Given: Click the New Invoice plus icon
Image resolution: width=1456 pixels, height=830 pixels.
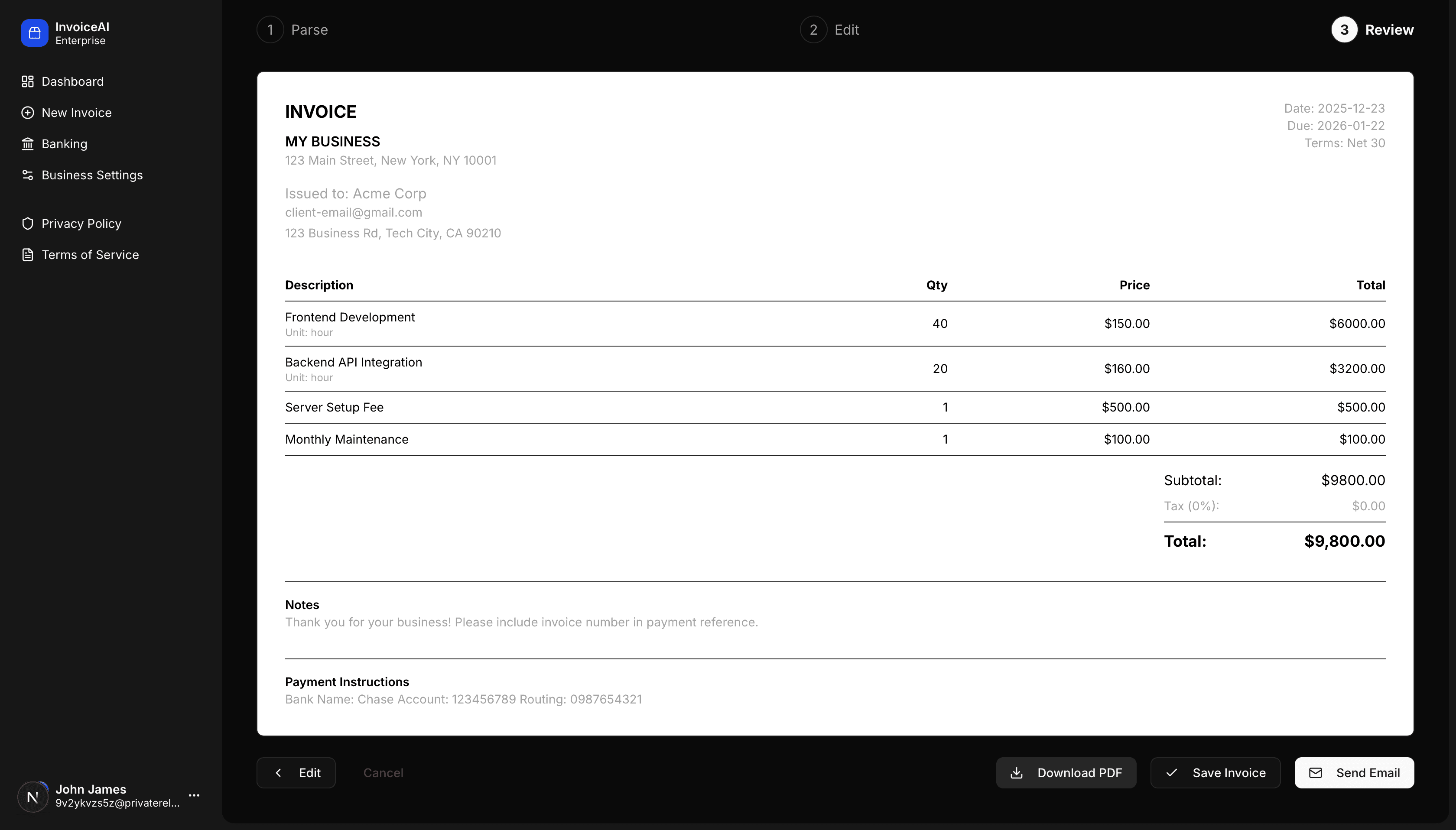Looking at the screenshot, I should click(28, 112).
